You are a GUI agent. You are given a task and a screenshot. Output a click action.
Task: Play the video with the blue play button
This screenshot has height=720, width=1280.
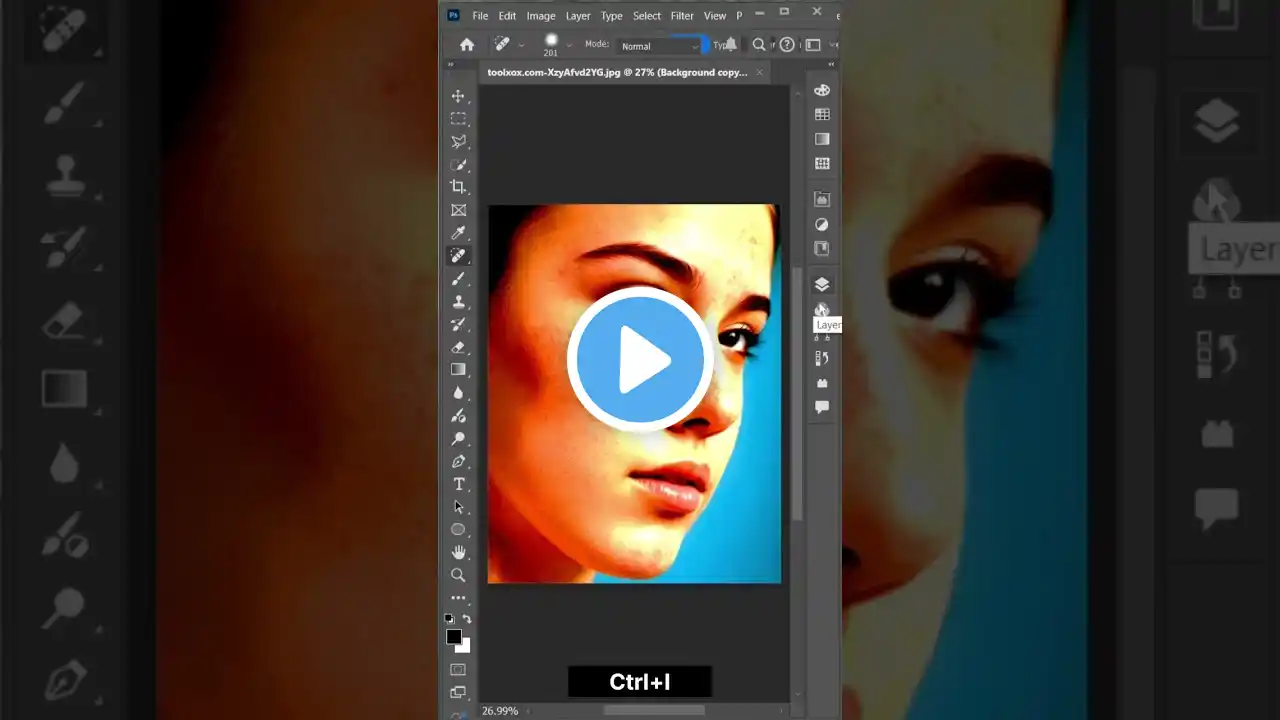pos(640,360)
